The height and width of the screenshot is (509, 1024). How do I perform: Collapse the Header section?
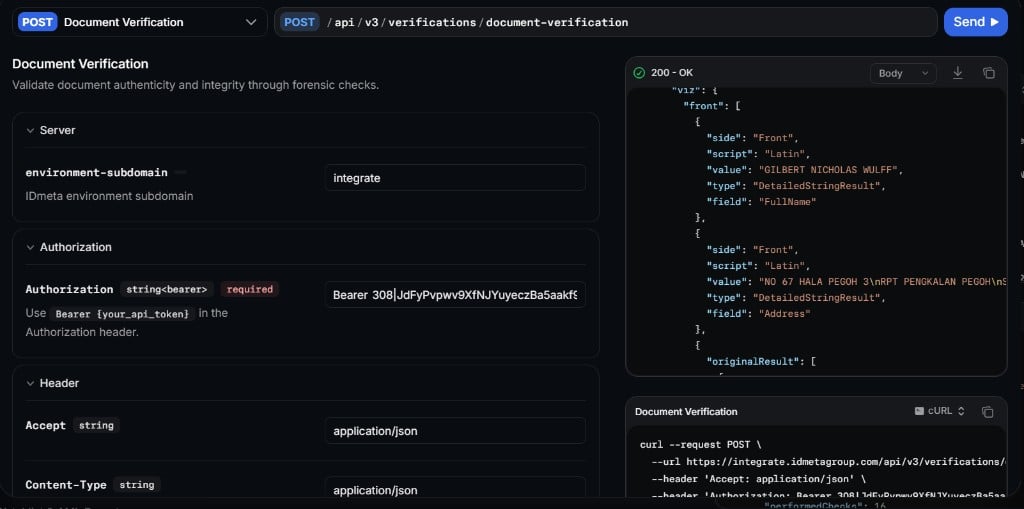30,384
